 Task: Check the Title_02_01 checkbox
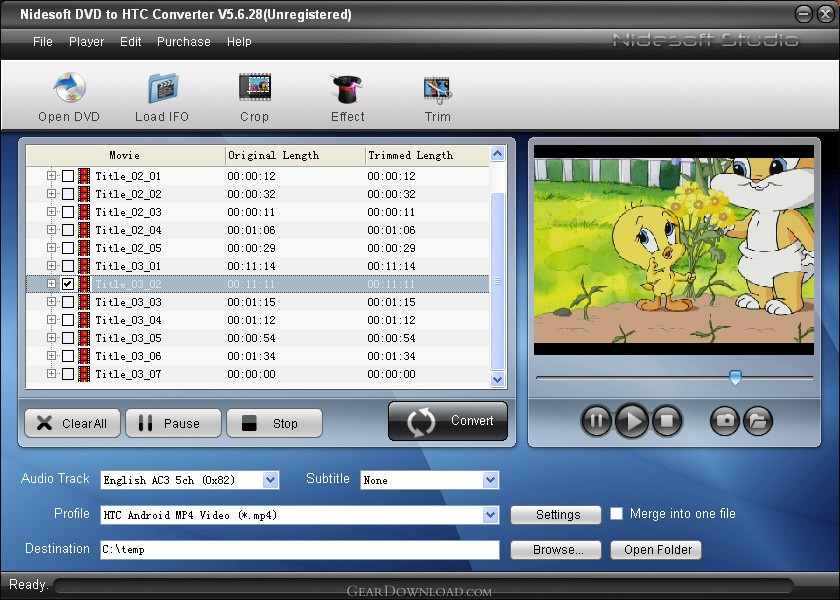(68, 176)
